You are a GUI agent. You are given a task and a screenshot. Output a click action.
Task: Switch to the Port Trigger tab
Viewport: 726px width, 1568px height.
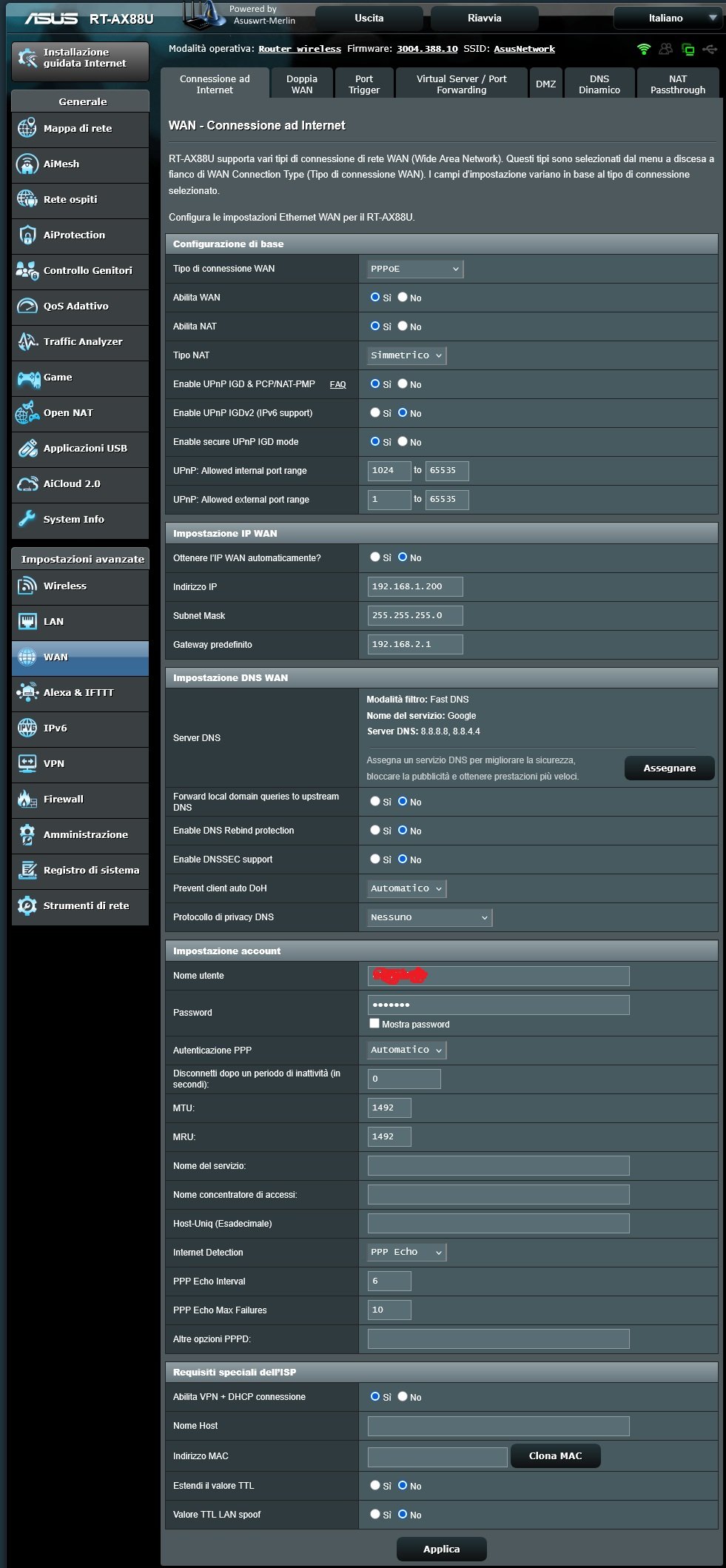tap(363, 84)
